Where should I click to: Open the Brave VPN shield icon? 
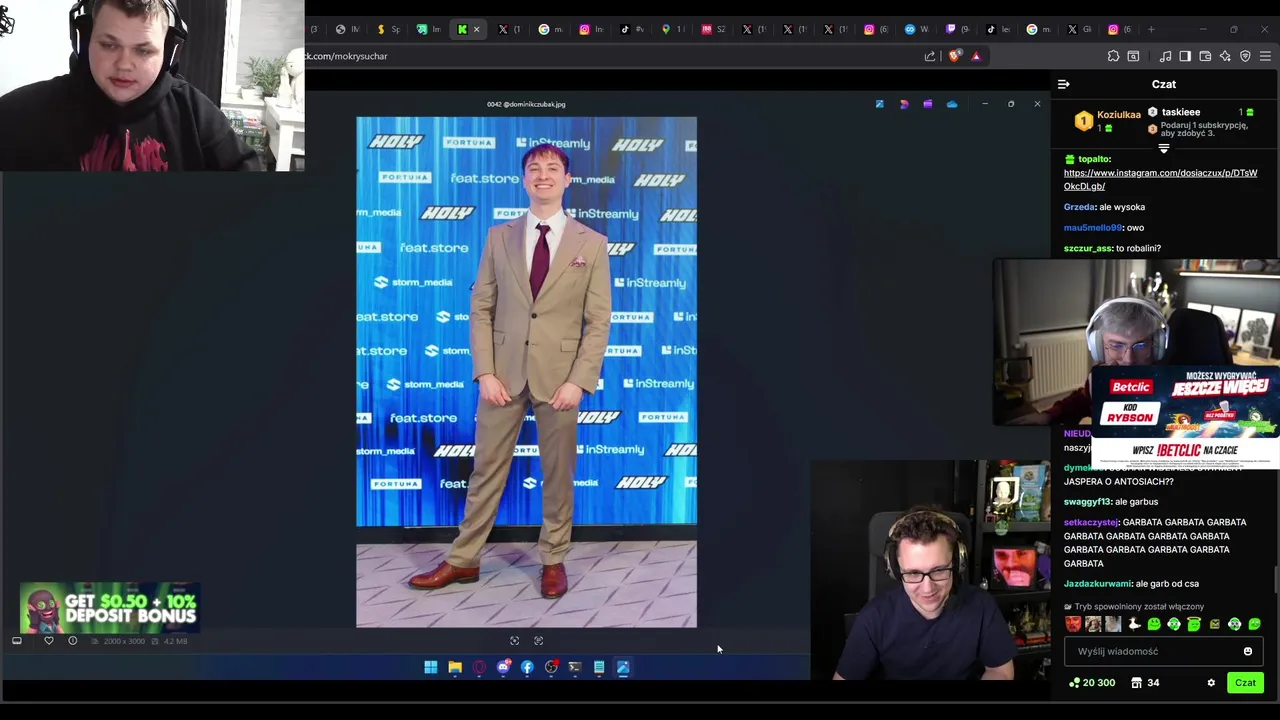[1245, 56]
